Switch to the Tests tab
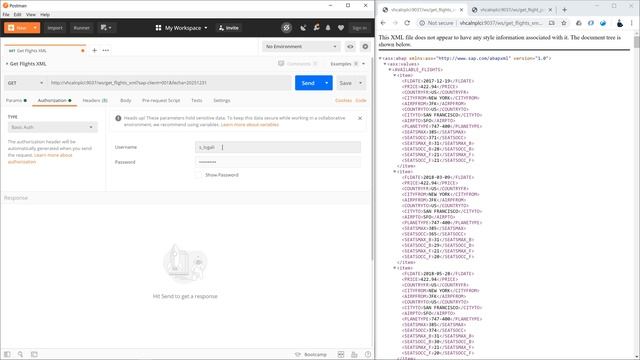Screen dimensions: 640x360 point(197,100)
